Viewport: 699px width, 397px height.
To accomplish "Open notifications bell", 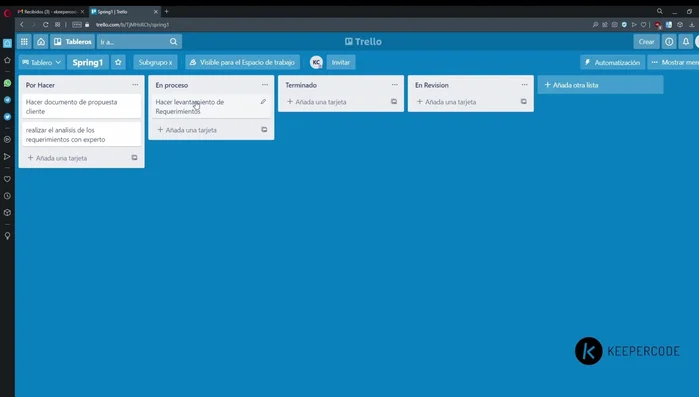I will [x=686, y=41].
